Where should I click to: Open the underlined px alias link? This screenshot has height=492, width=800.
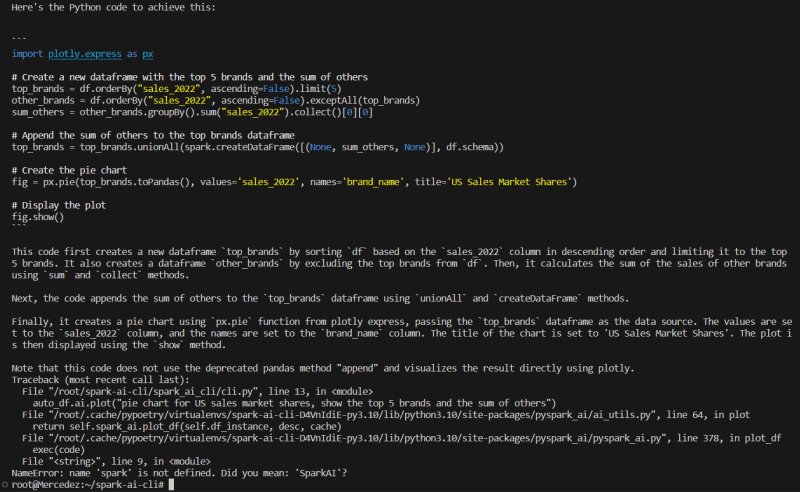tap(148, 54)
